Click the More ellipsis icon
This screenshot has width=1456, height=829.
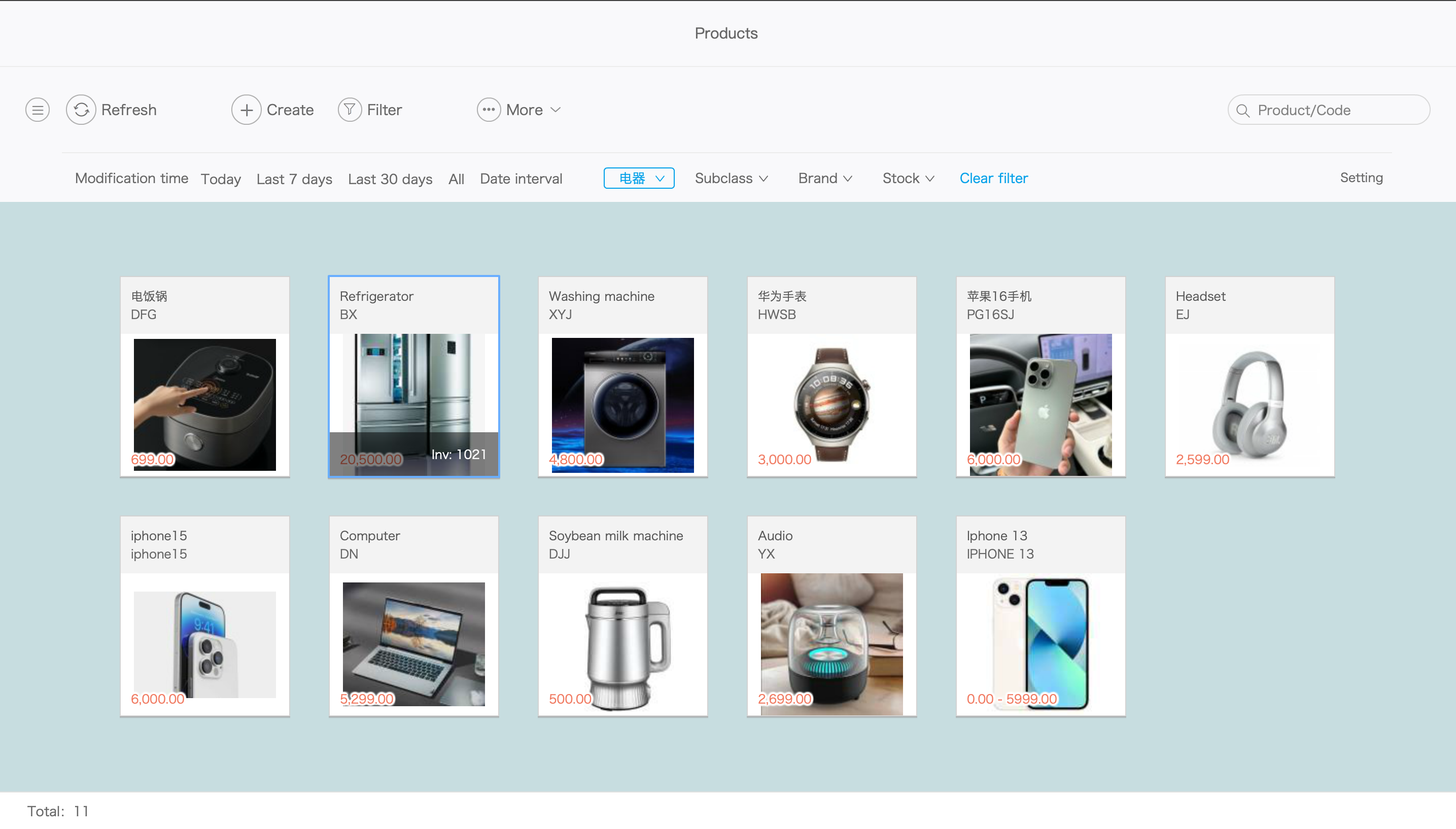[x=489, y=110]
